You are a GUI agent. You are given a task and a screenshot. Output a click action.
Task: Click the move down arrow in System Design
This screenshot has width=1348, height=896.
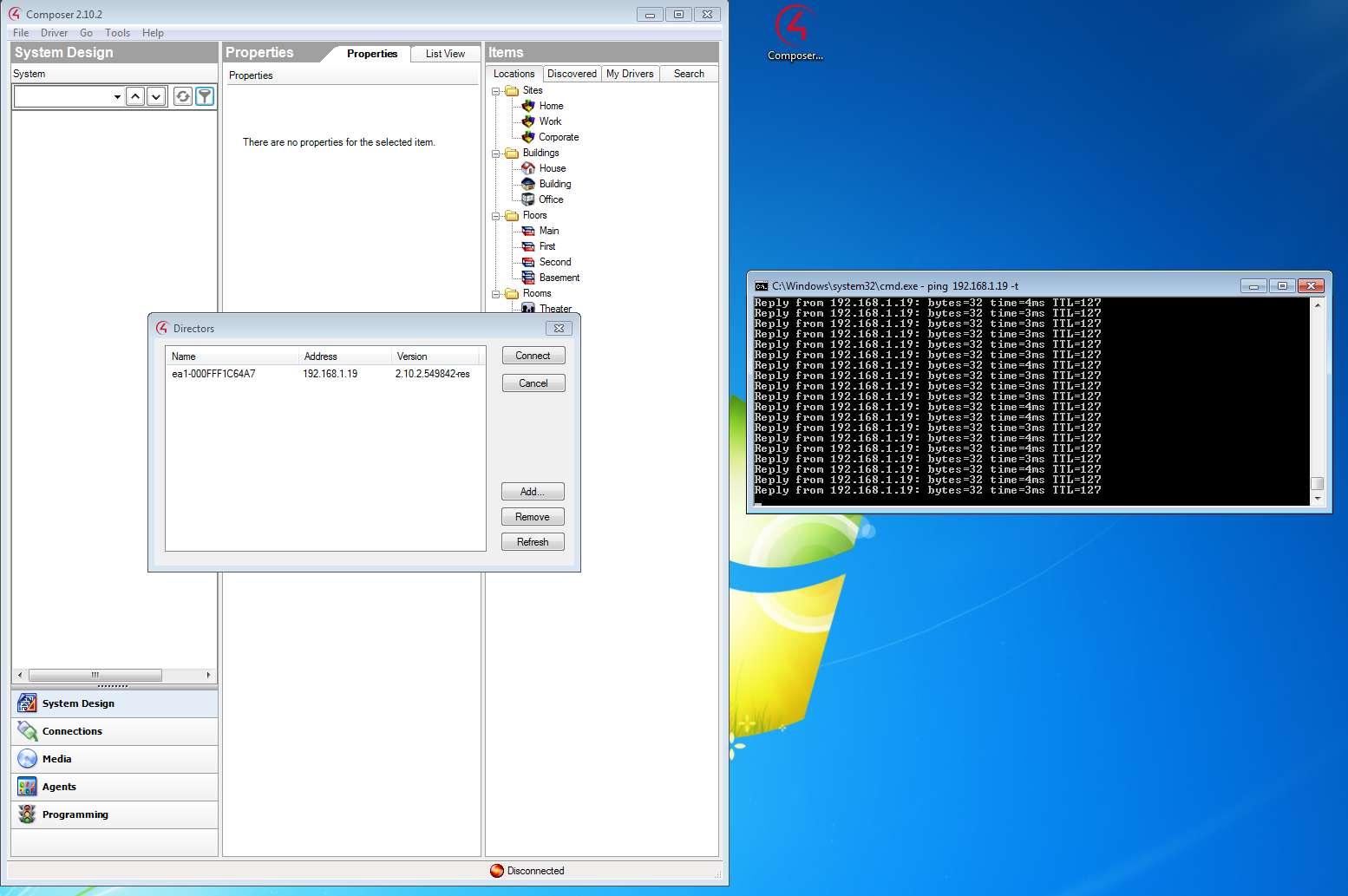(x=156, y=96)
